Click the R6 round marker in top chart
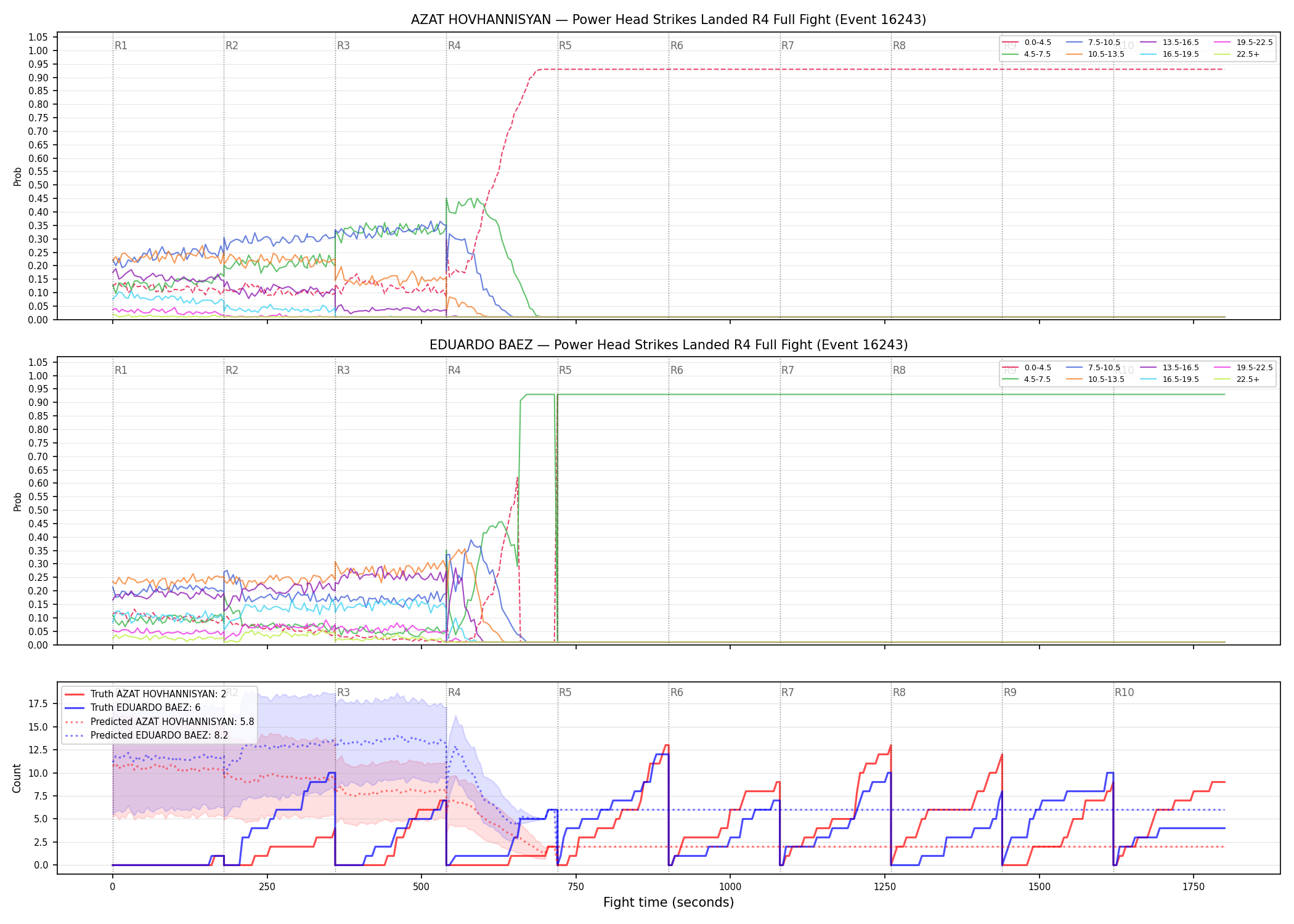 tap(677, 46)
